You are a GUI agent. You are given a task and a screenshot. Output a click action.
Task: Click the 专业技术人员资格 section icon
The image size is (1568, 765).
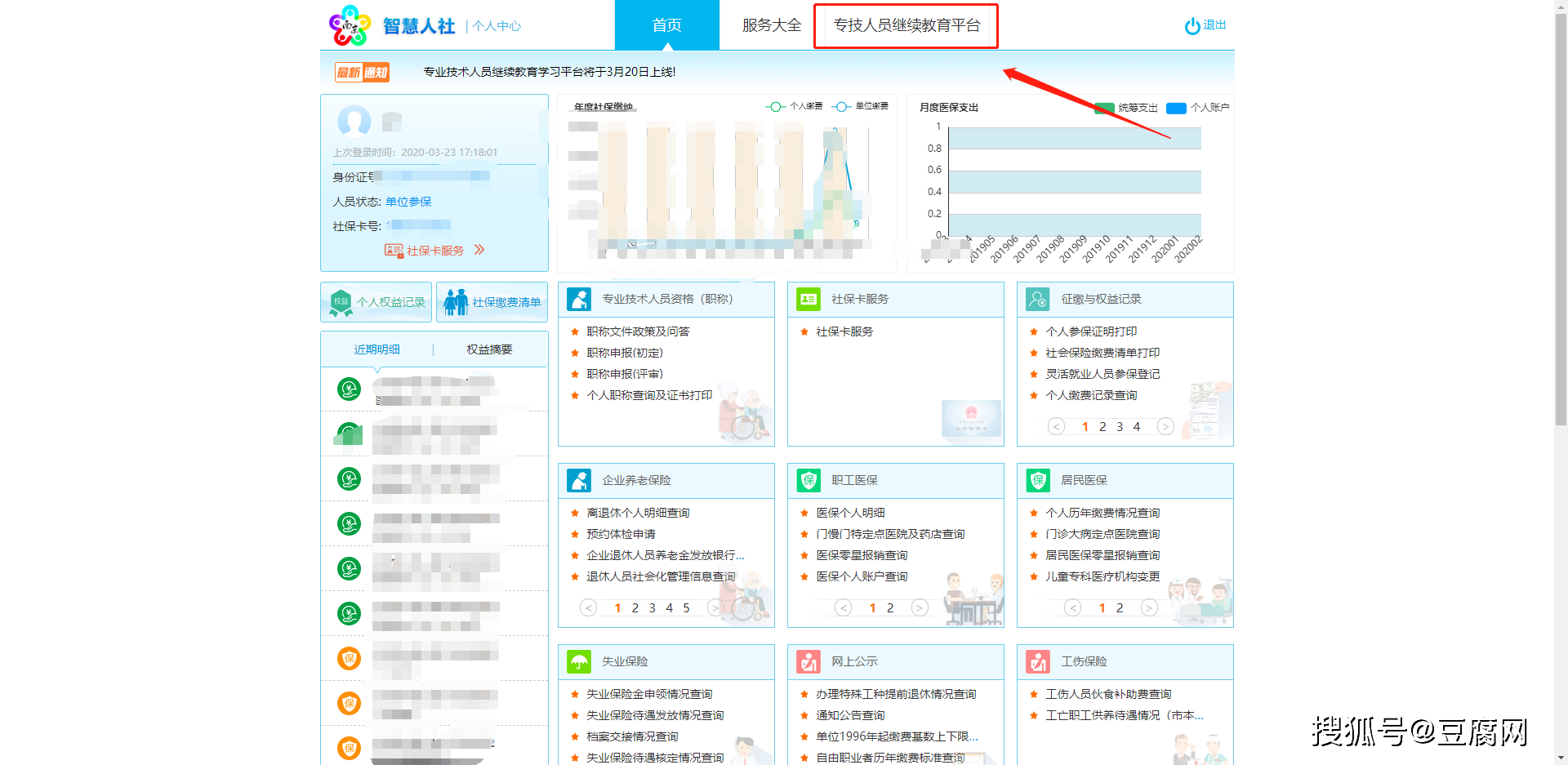pos(579,299)
